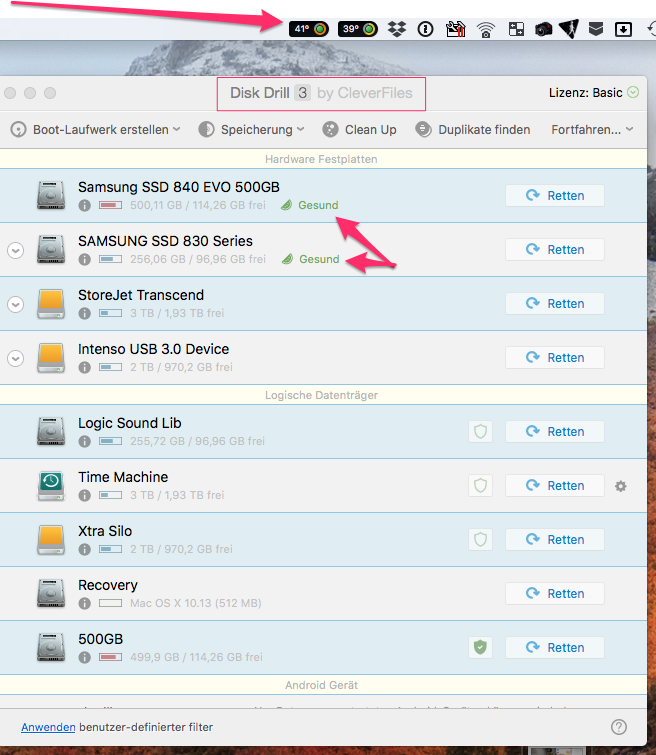656x755 pixels.
Task: Click the empty usage bar of Recovery
Action: click(110, 603)
